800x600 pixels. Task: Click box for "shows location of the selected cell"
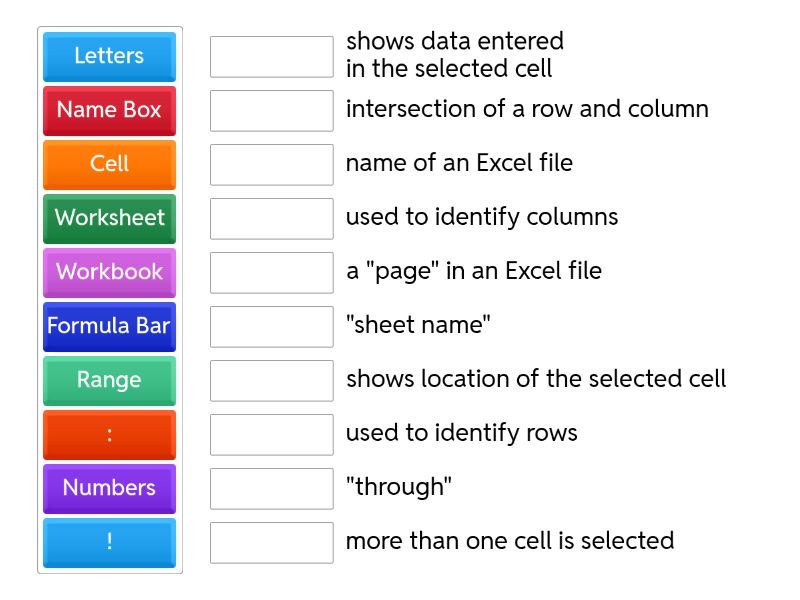271,381
